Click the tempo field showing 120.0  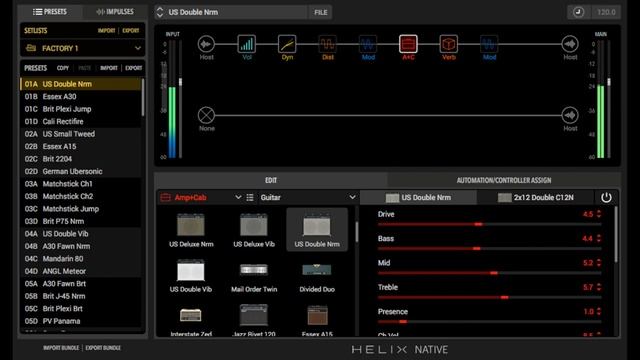pos(606,12)
